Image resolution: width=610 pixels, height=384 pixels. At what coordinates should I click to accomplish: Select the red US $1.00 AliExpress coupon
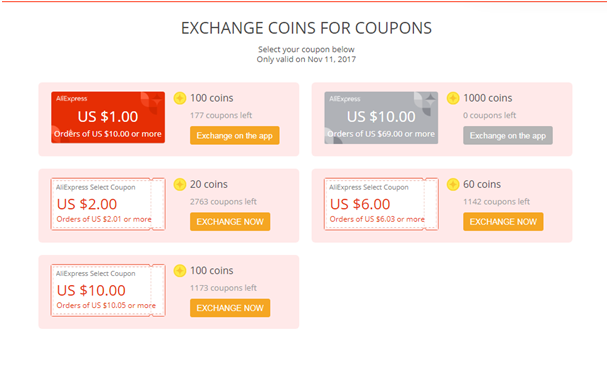tap(108, 117)
